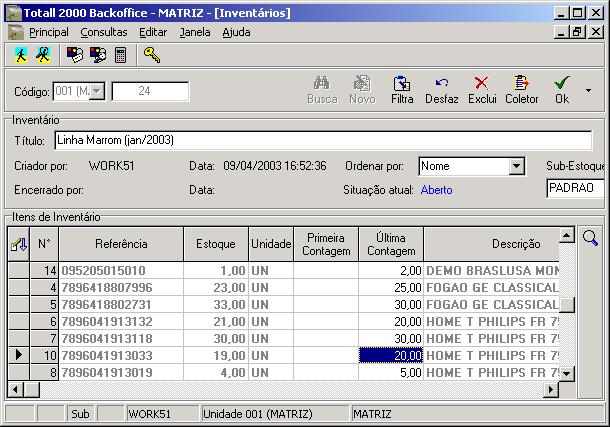Click the yellow key icon
The image size is (610, 427).
(x=152, y=55)
